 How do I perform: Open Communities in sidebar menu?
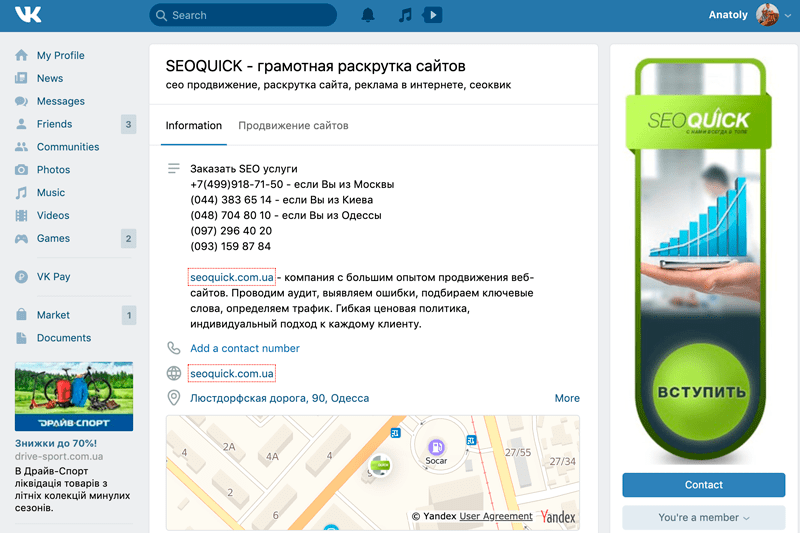click(68, 147)
